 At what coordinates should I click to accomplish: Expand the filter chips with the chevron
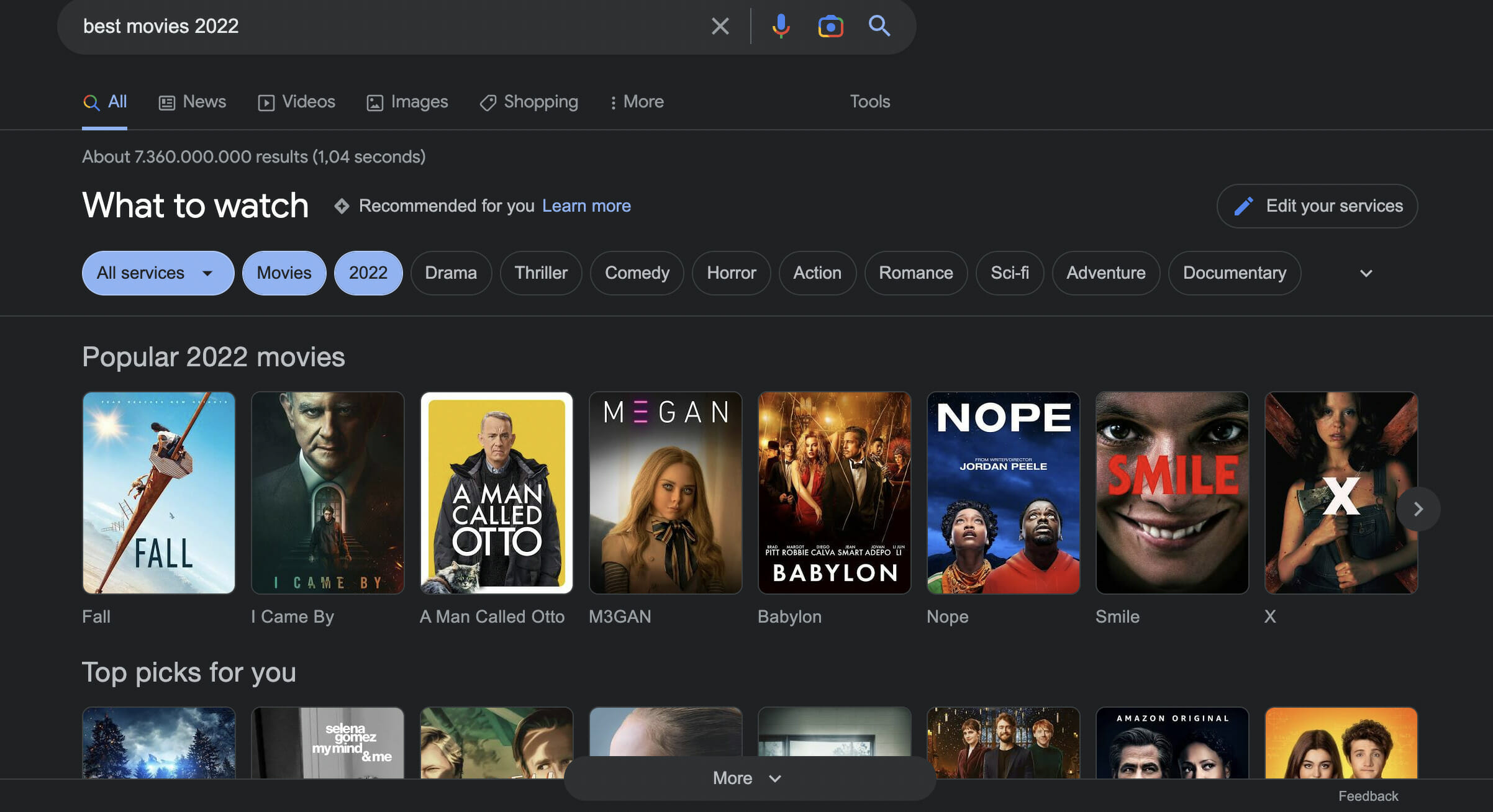1366,274
